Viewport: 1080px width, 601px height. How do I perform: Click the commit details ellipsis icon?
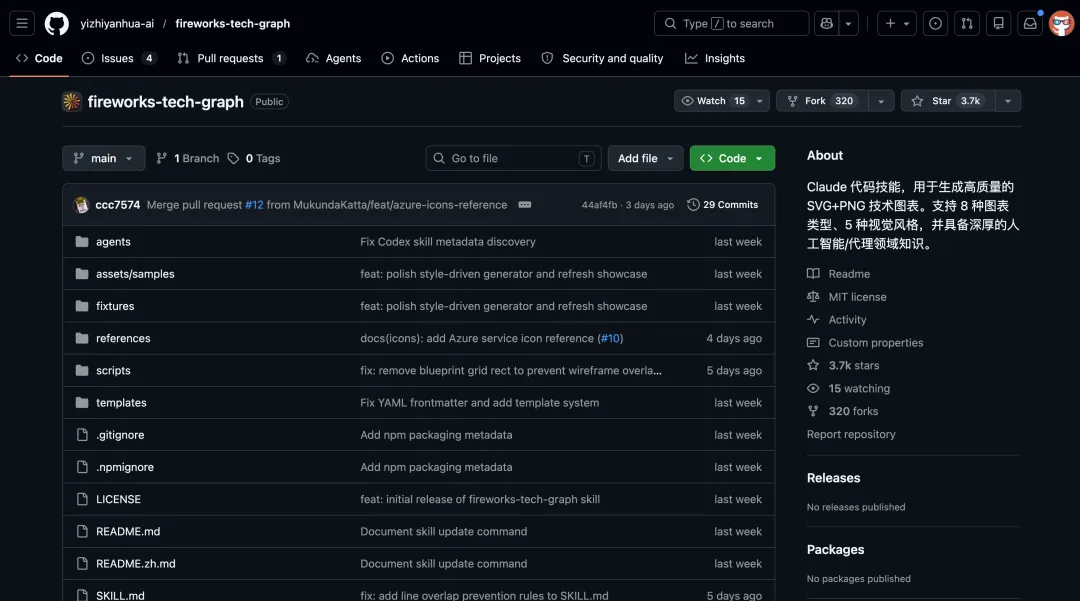coord(525,205)
